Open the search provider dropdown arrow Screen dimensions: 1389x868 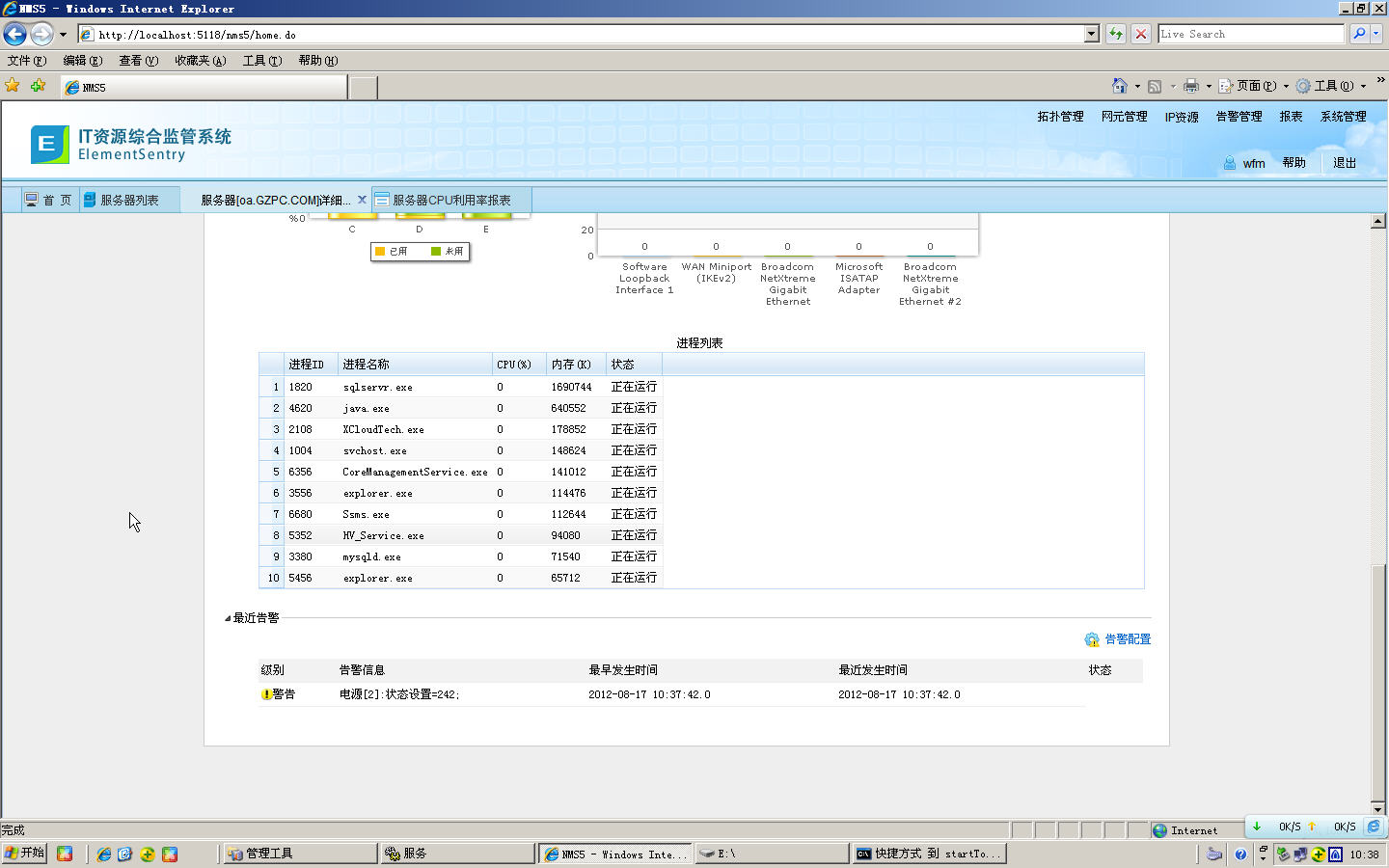pos(1376,34)
